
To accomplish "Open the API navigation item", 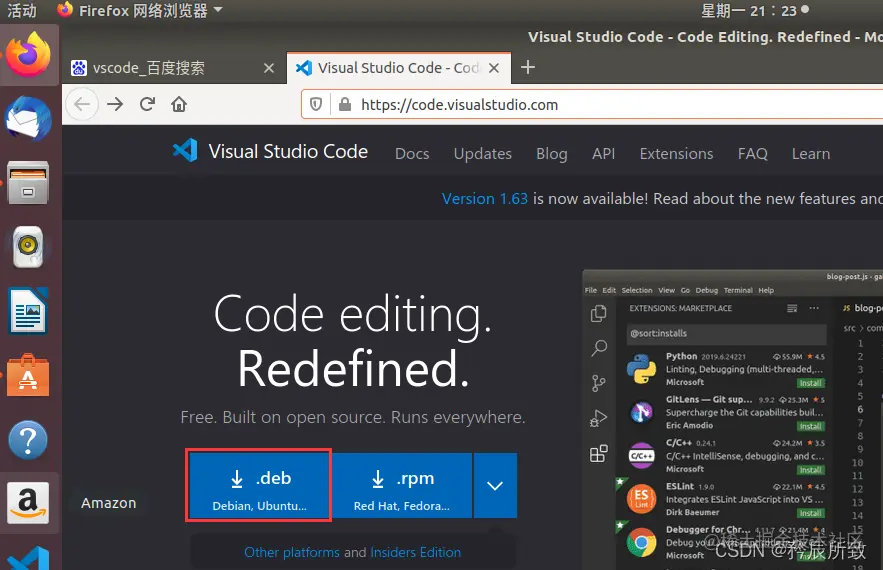I will coord(603,153).
